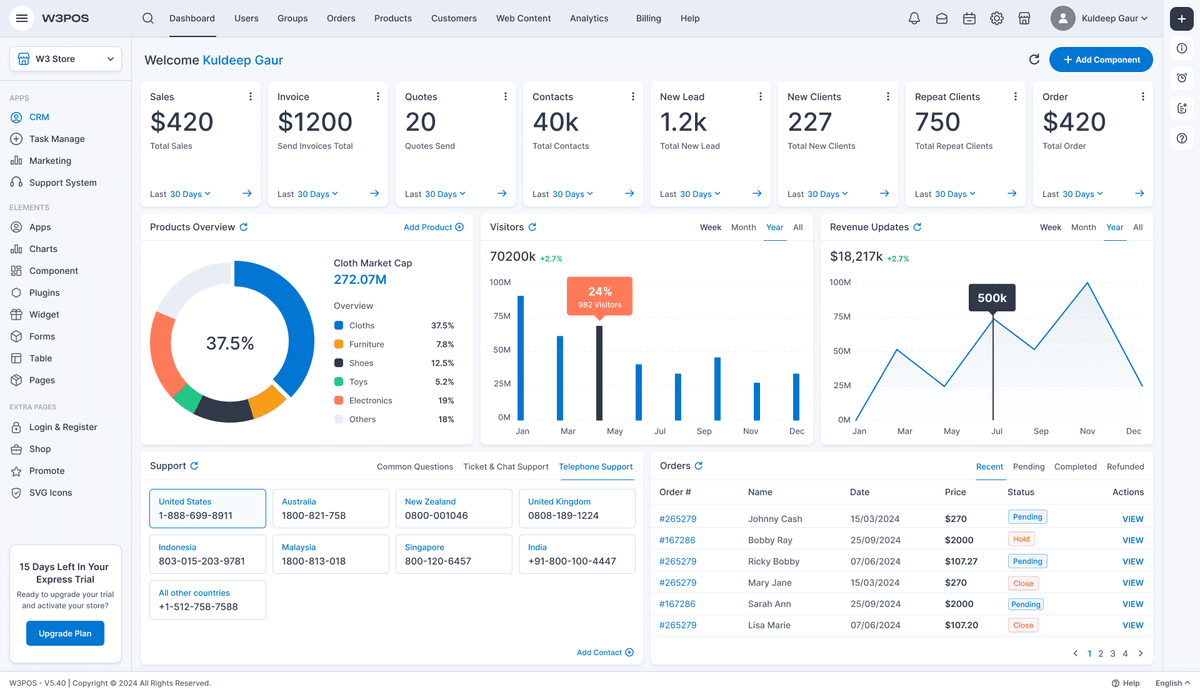Click VIEW for Johnny Cash order
Screen dimensions: 1200x694
pos(1132,519)
